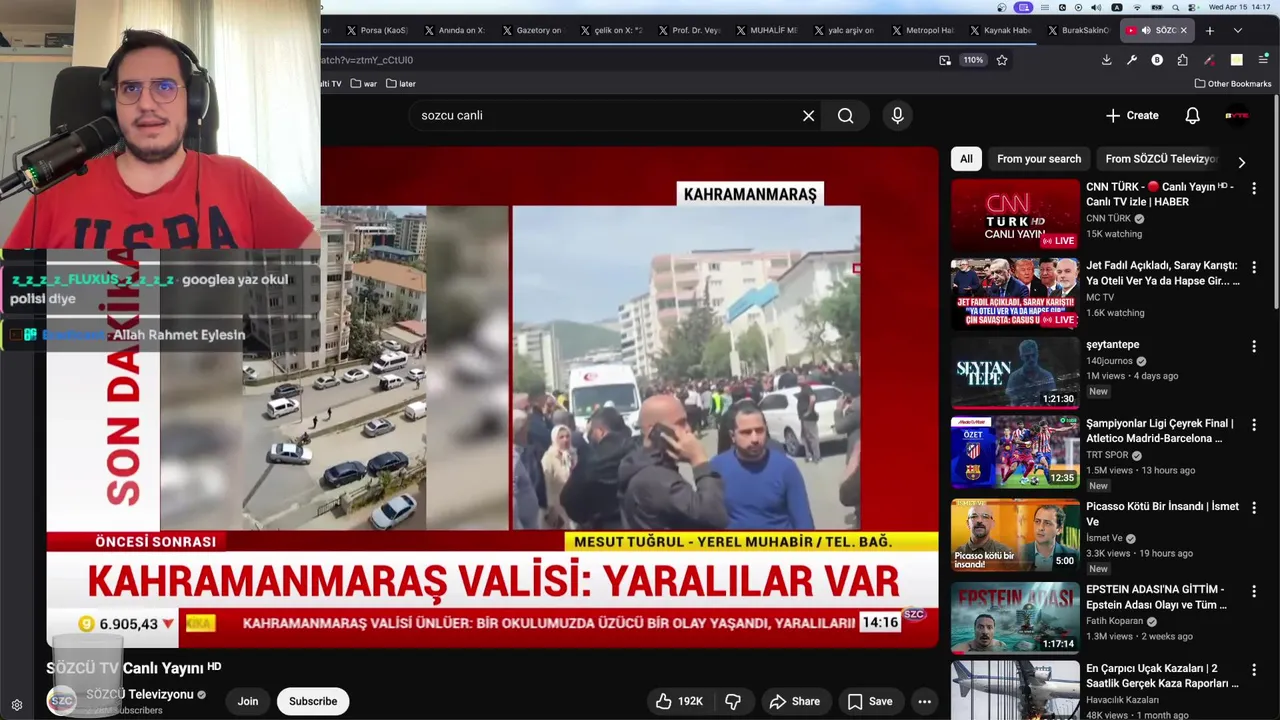
Task: Open YouTube notifications bell
Action: (1192, 116)
